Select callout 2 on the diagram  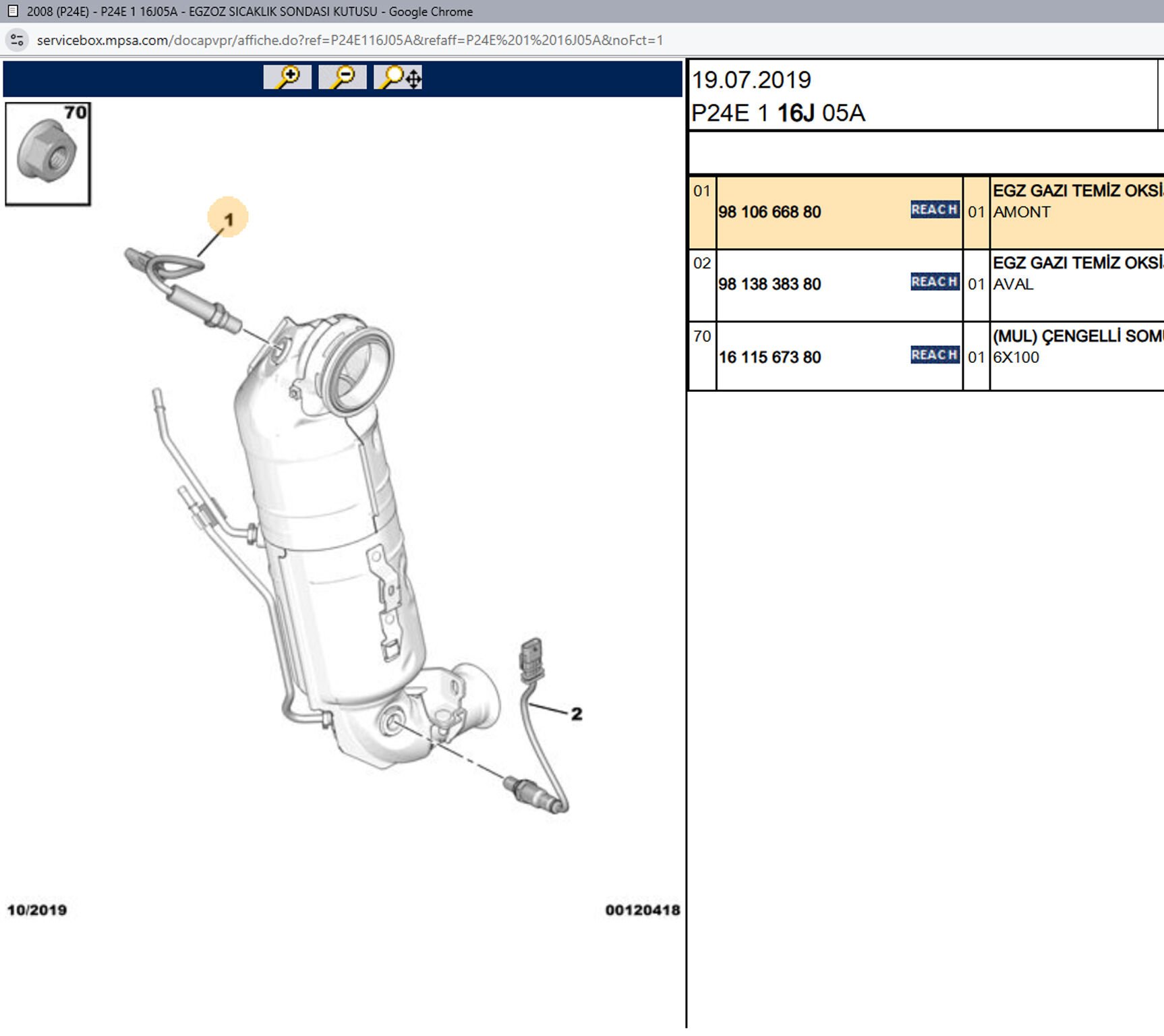click(576, 714)
